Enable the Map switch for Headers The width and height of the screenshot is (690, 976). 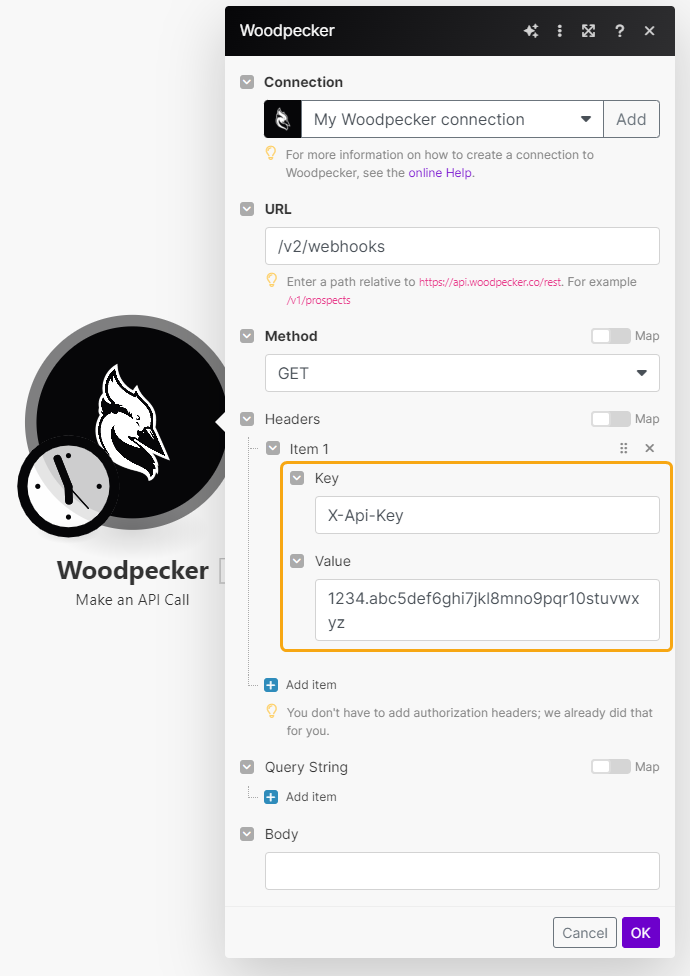coord(611,419)
